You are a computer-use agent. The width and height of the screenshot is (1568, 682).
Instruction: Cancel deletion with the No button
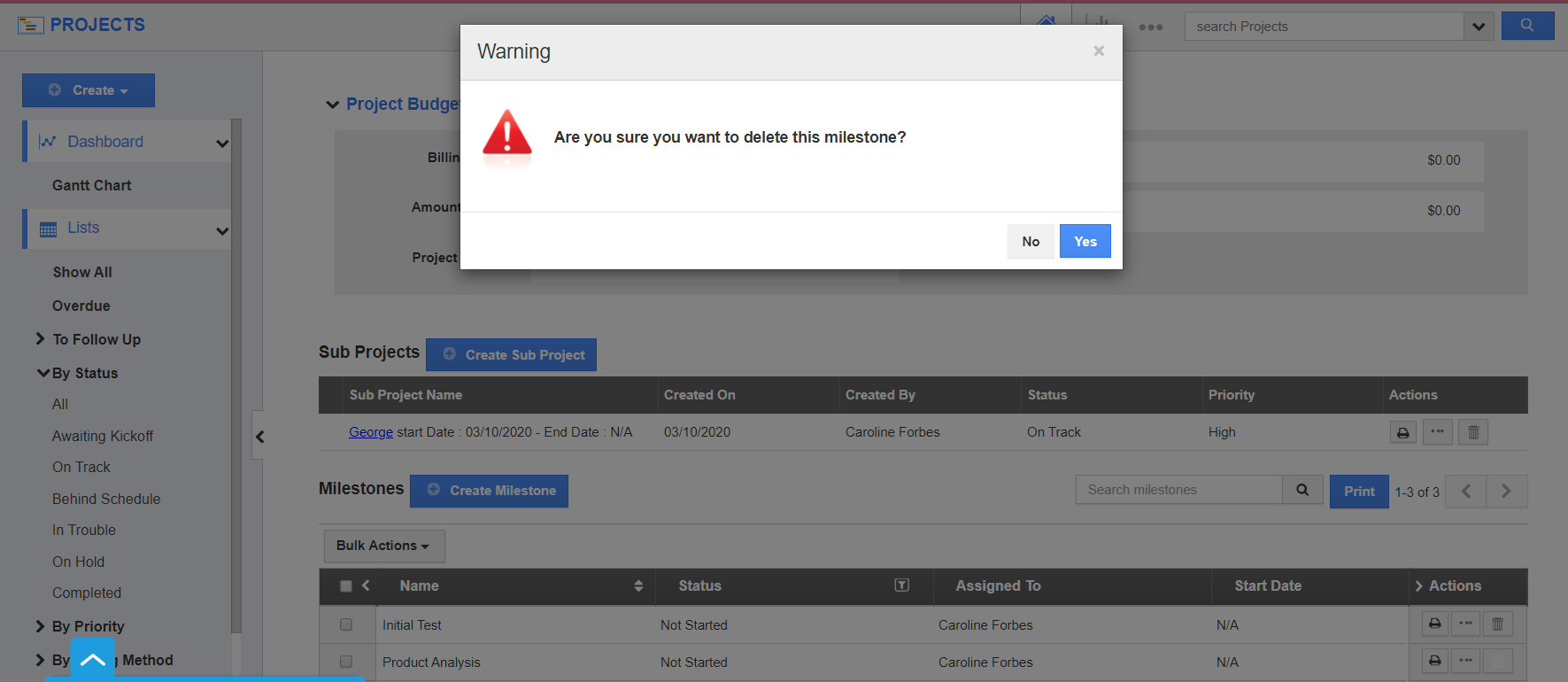(1031, 241)
